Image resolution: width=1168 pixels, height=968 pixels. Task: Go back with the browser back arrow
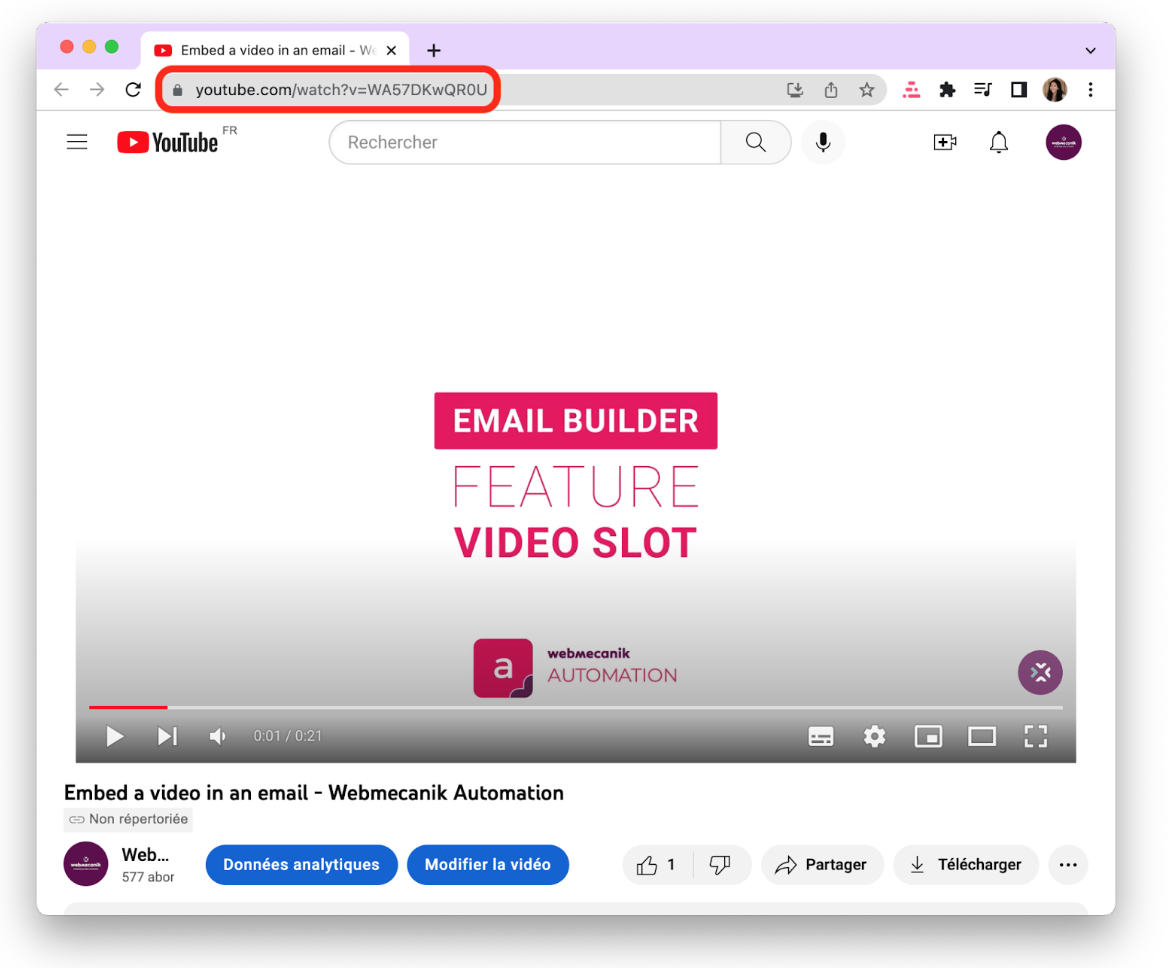pyautogui.click(x=61, y=90)
